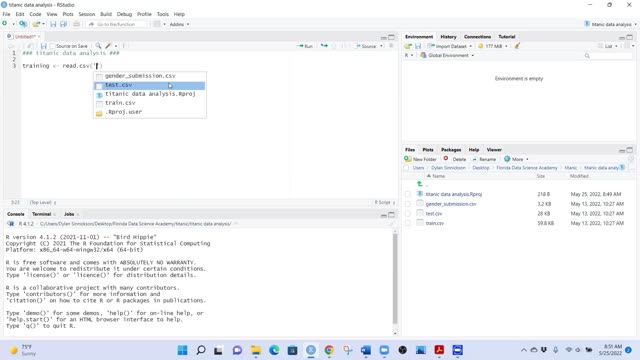Open train.csv link in Files pane
The width and height of the screenshot is (640, 360).
pyautogui.click(x=434, y=223)
